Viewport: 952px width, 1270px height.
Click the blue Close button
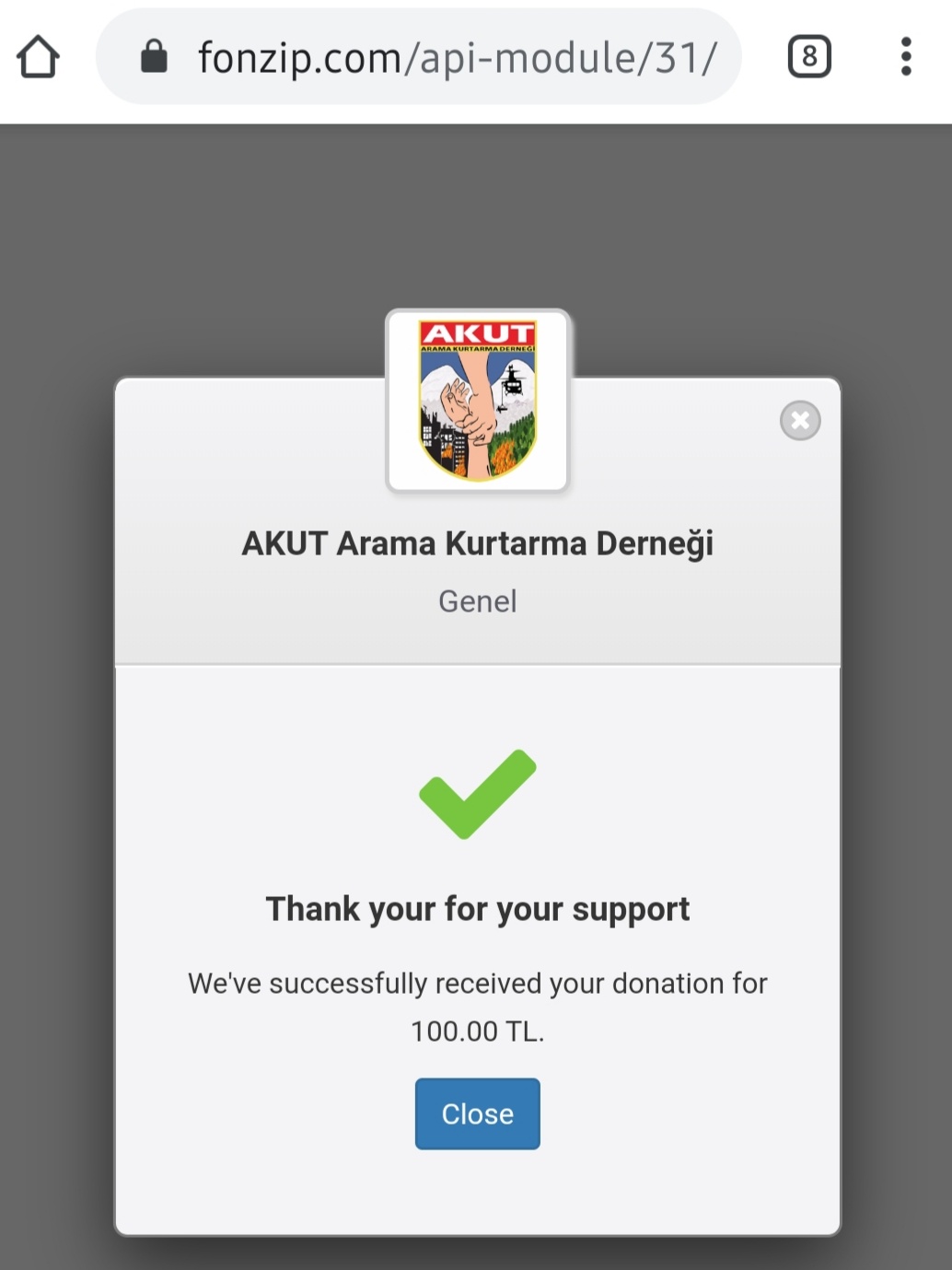point(477,1113)
